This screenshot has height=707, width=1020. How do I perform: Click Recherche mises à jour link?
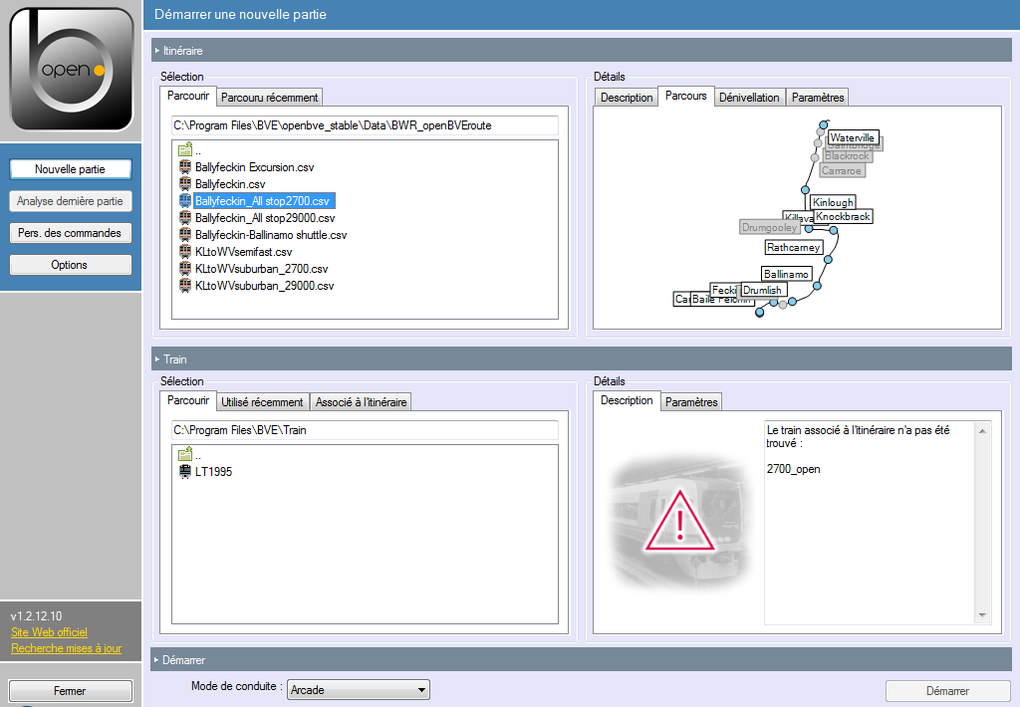(66, 648)
